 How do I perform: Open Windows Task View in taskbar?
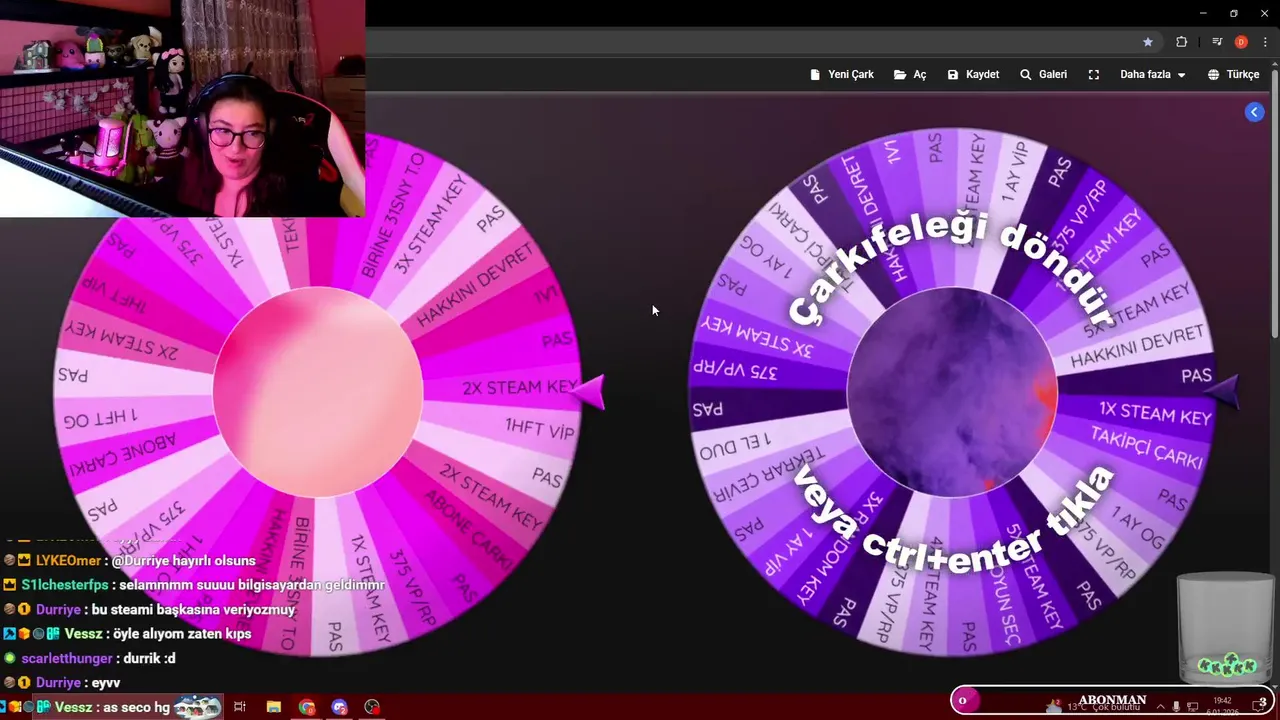coord(239,707)
